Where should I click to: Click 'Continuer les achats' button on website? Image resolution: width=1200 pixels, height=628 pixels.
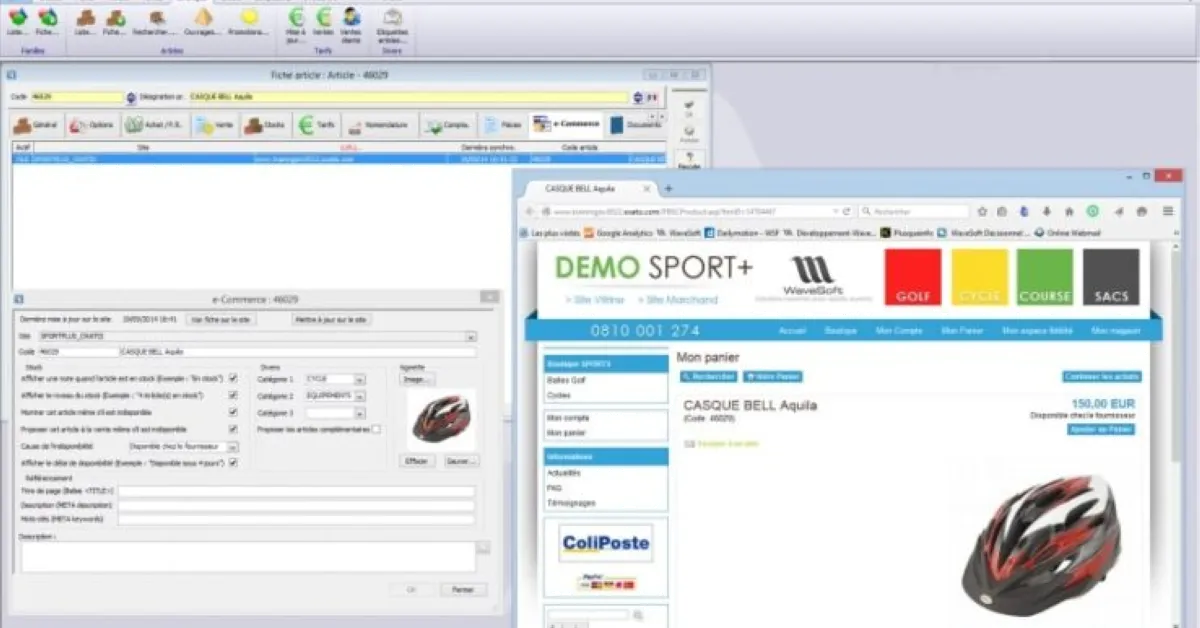pyautogui.click(x=1102, y=376)
